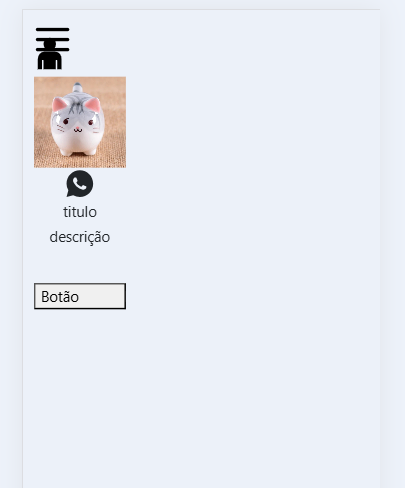Click the cat's face in the photo

click(78, 125)
